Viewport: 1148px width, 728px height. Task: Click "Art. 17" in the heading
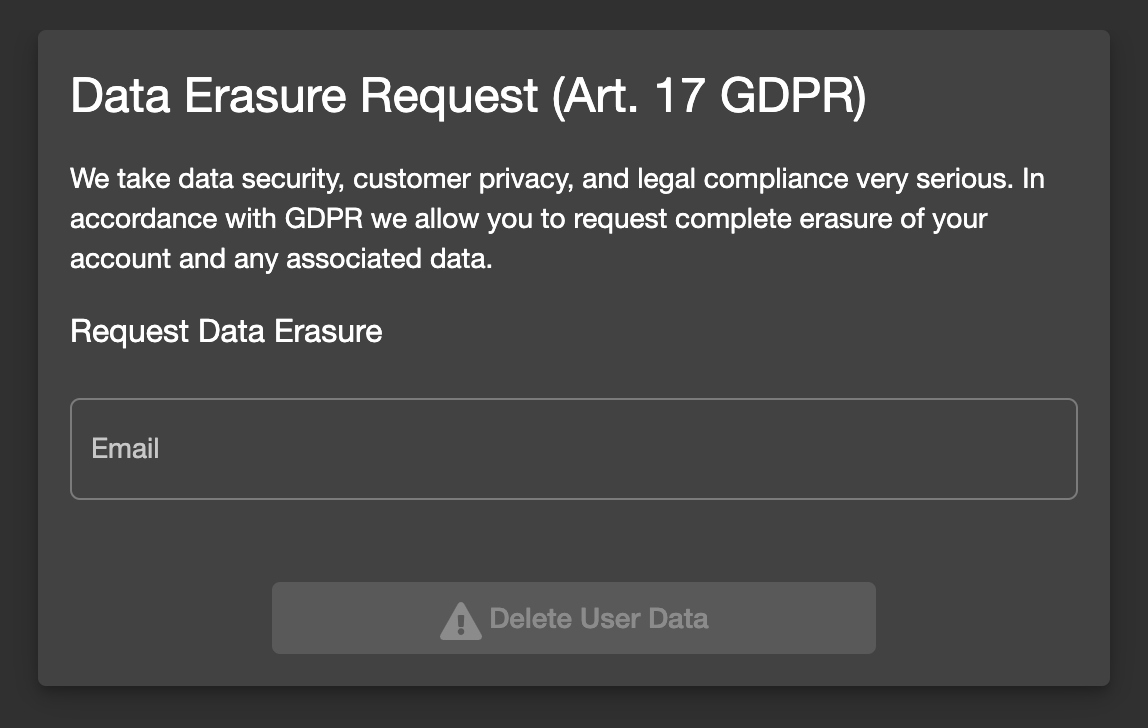coord(629,96)
